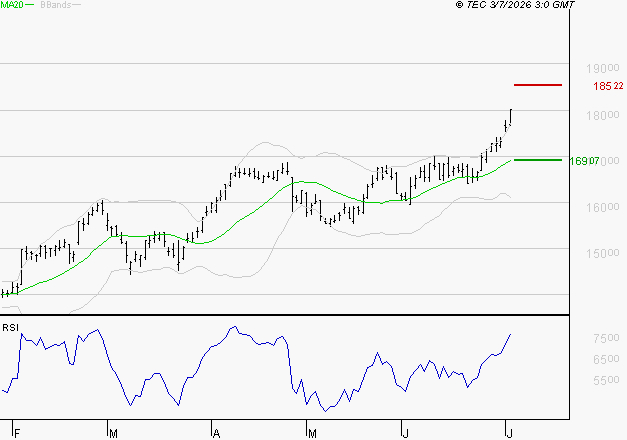The height and width of the screenshot is (440, 627).
Task: Click the BBands legend label
Action: [56, 5]
